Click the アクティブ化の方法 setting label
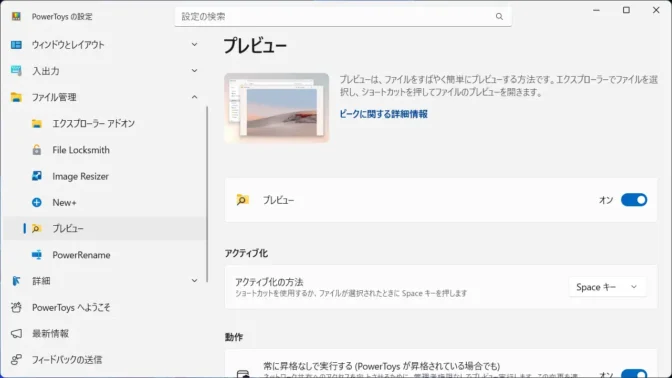Viewport: 672px width, 378px height. tap(269, 282)
